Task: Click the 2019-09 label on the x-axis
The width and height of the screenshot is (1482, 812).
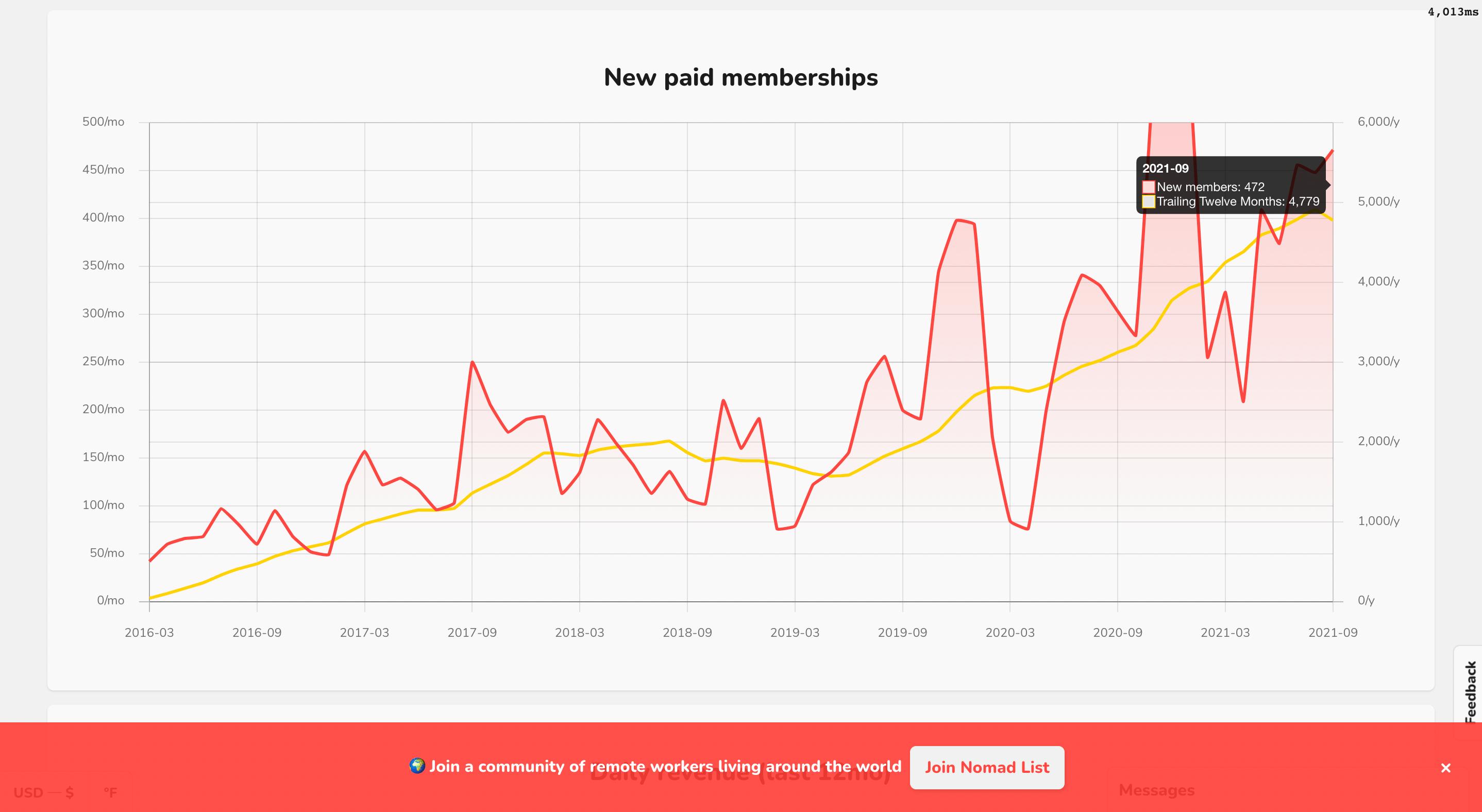Action: tap(902, 633)
